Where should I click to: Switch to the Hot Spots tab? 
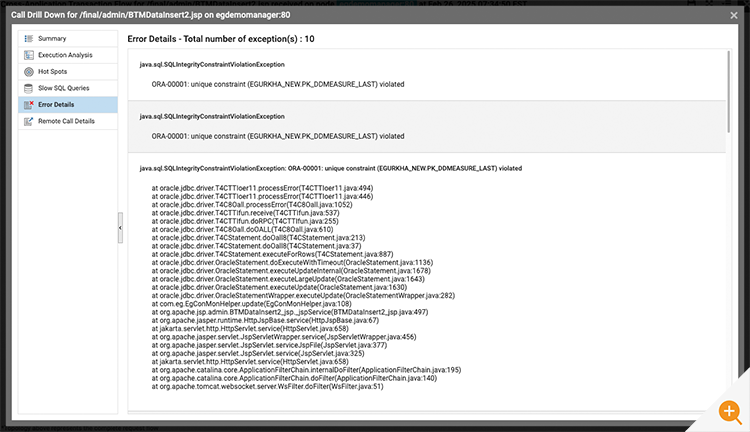[68, 72]
